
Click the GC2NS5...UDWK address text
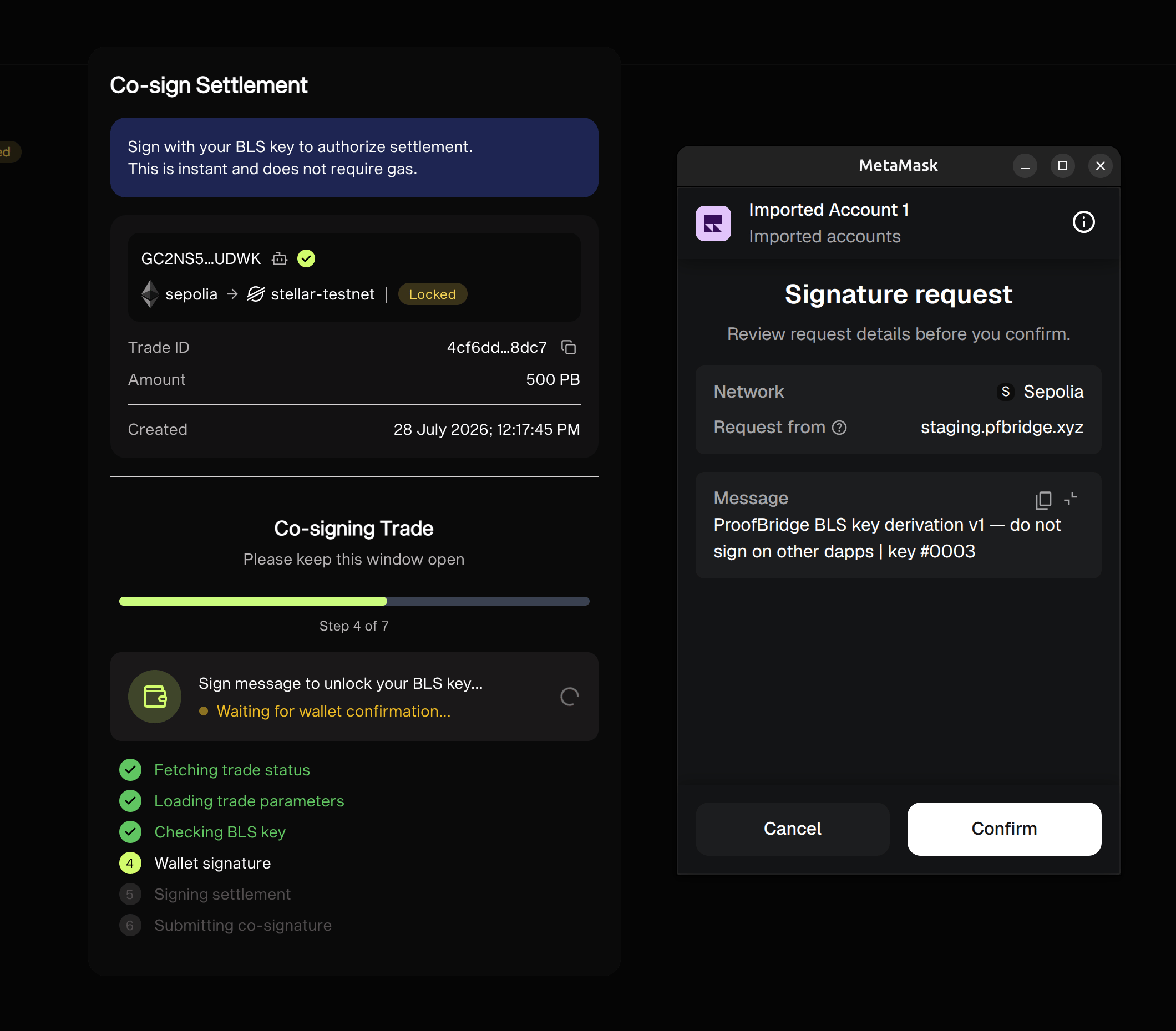201,259
